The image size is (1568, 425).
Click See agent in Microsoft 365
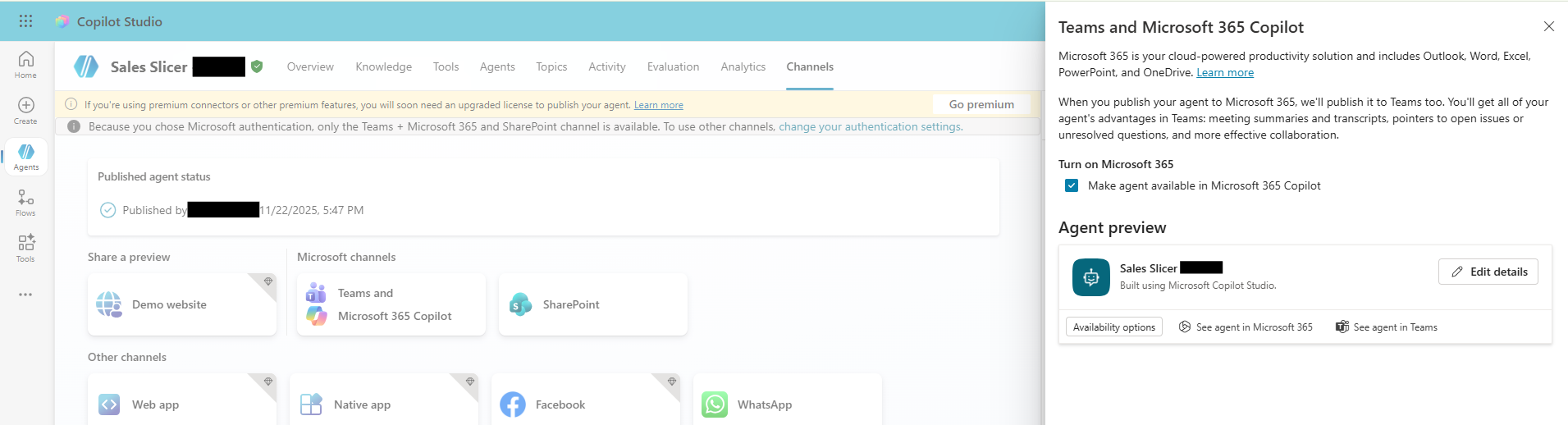pyautogui.click(x=1246, y=327)
